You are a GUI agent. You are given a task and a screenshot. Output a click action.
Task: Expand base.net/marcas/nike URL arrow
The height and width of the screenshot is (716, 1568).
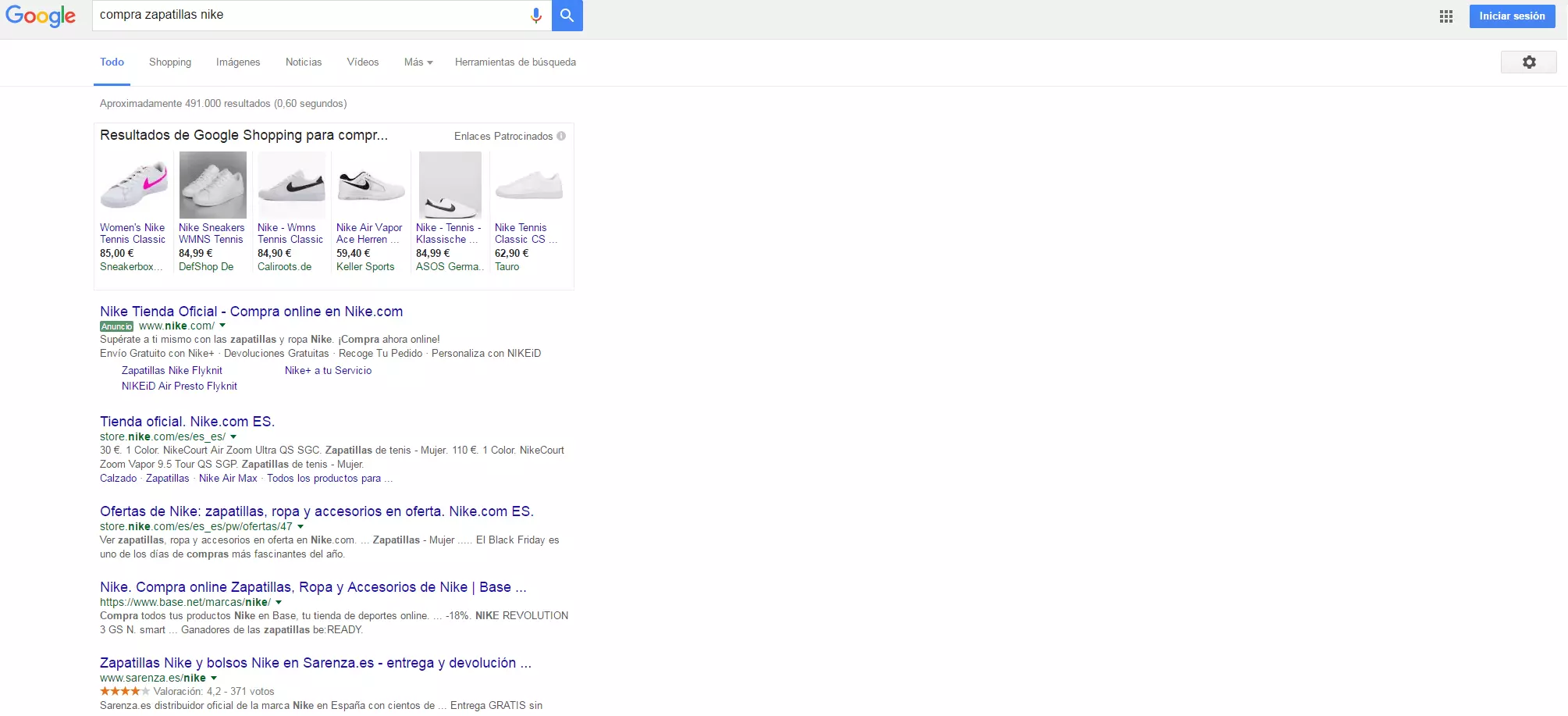click(x=279, y=603)
